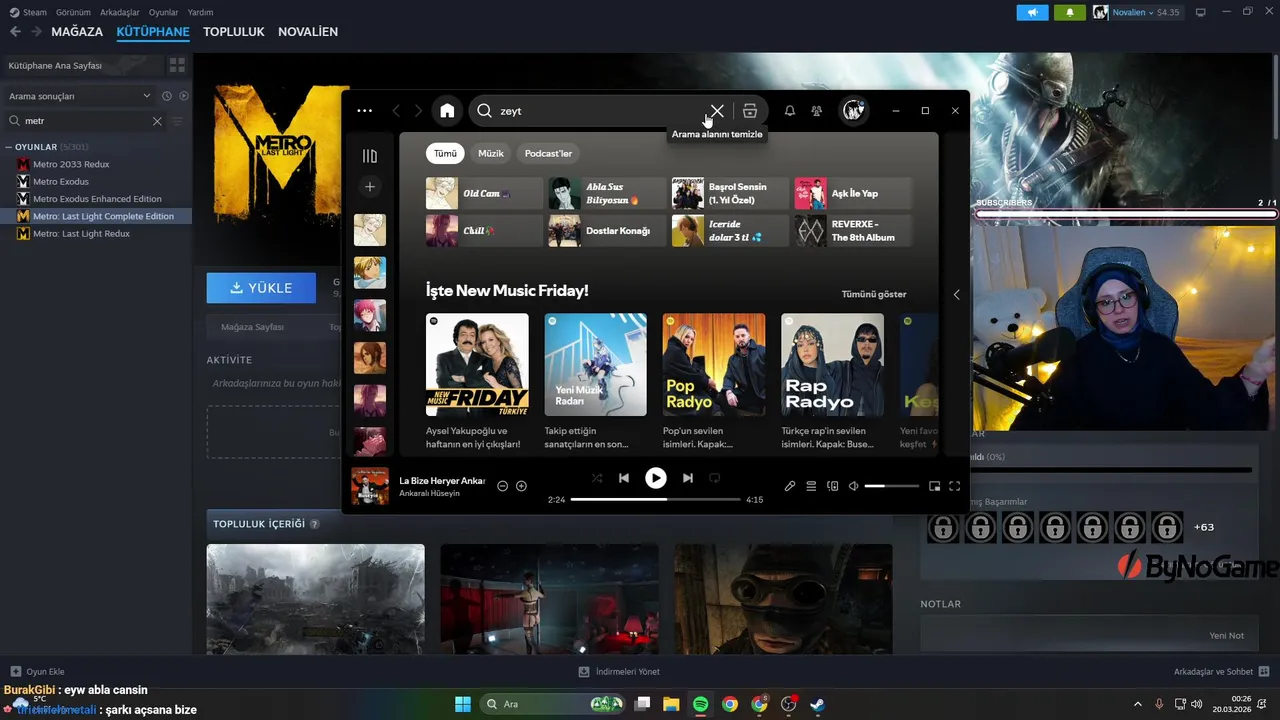Image resolution: width=1280 pixels, height=720 pixels.
Task: Open the Spotify three-dot menu
Action: [365, 111]
